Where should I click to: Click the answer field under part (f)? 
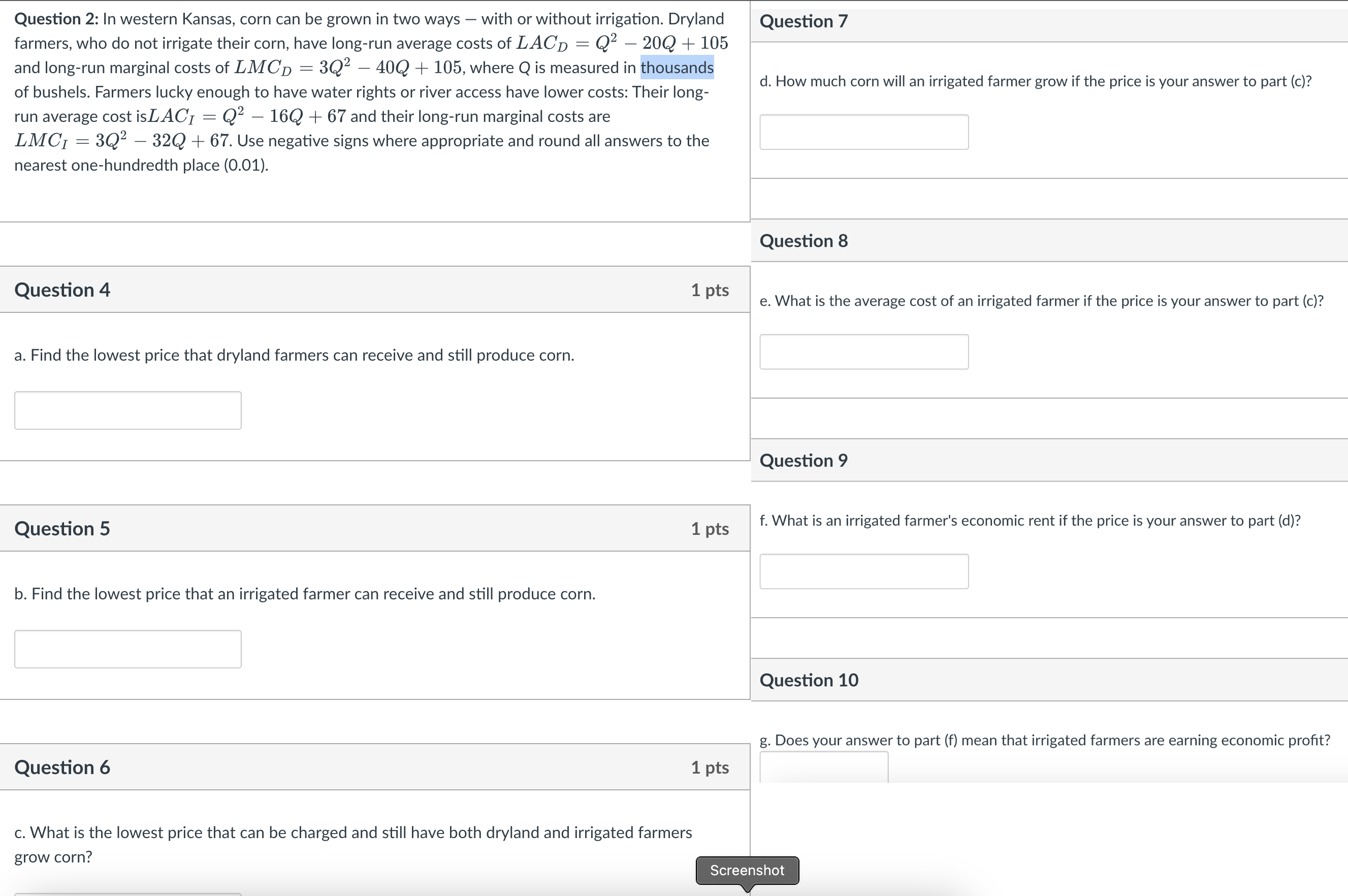(x=863, y=571)
